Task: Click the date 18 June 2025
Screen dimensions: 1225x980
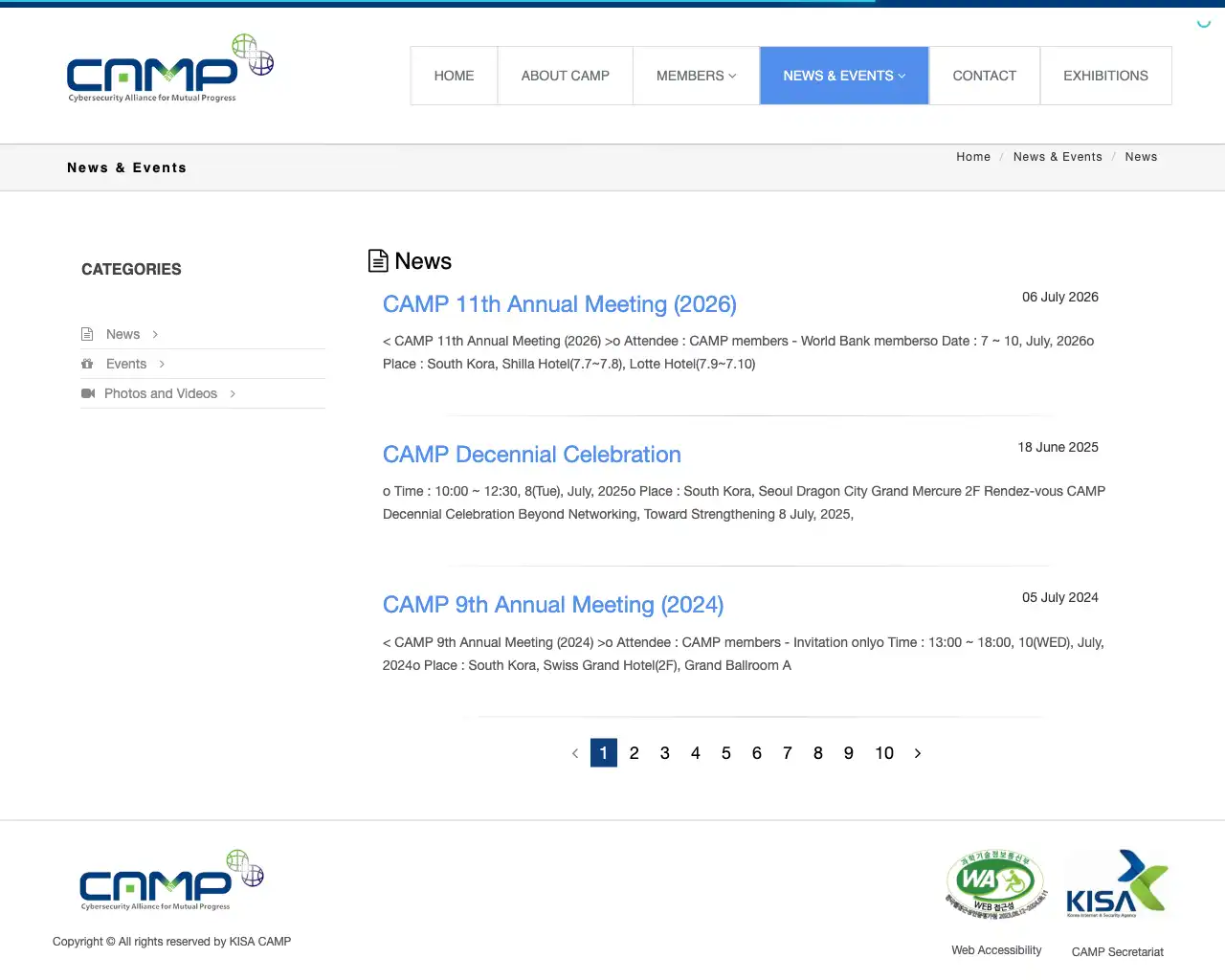Action: click(x=1058, y=447)
